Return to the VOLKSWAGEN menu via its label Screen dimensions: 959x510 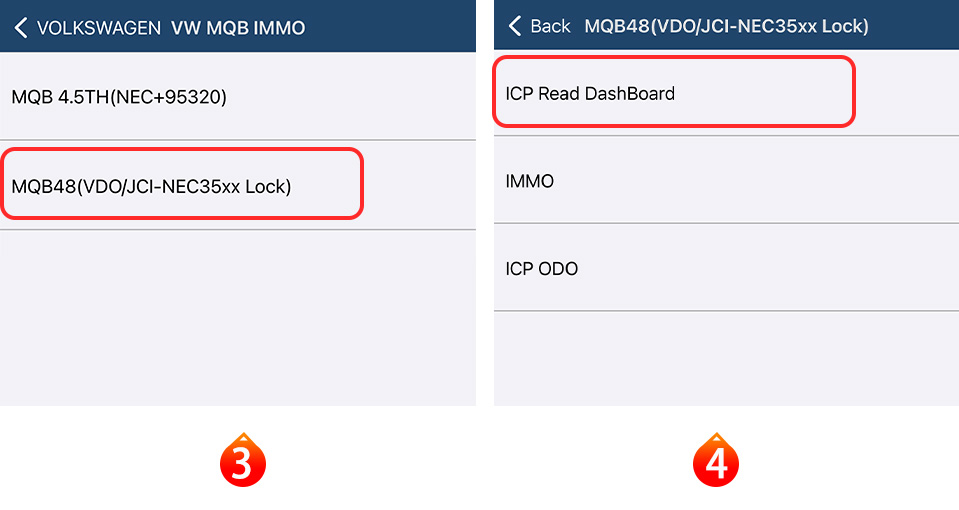click(x=98, y=28)
